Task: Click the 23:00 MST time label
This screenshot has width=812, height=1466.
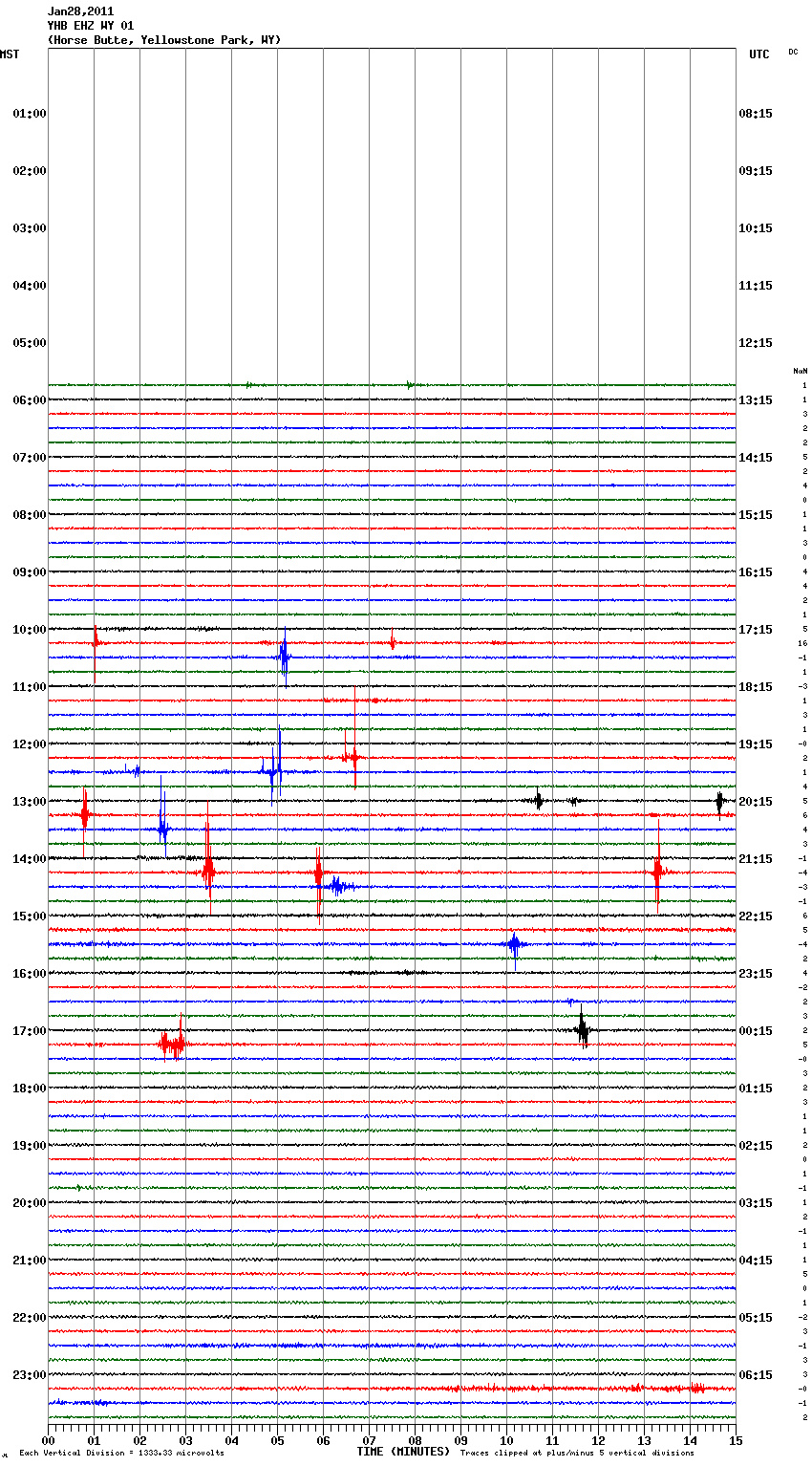Action: pos(30,1375)
